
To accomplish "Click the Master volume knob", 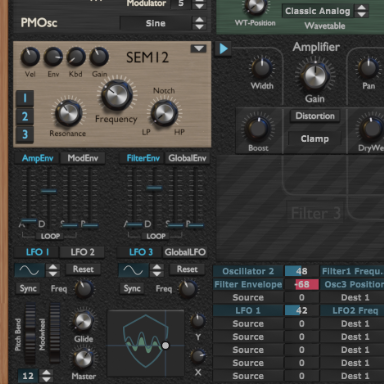I will click(x=83, y=359).
